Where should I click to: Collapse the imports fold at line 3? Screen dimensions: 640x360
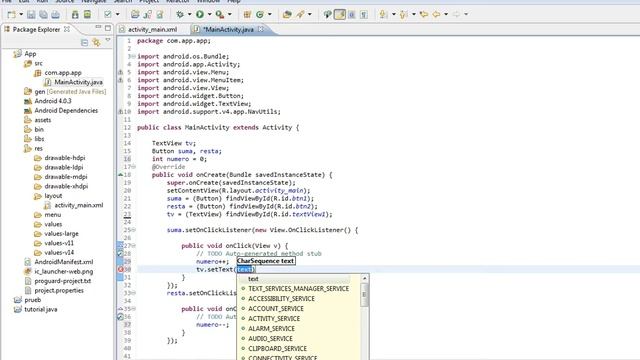coord(133,56)
